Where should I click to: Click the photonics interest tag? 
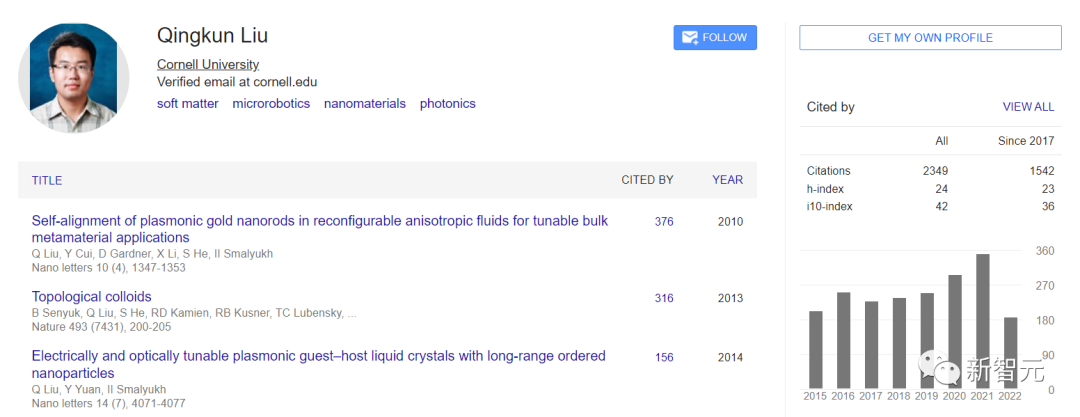click(x=447, y=104)
